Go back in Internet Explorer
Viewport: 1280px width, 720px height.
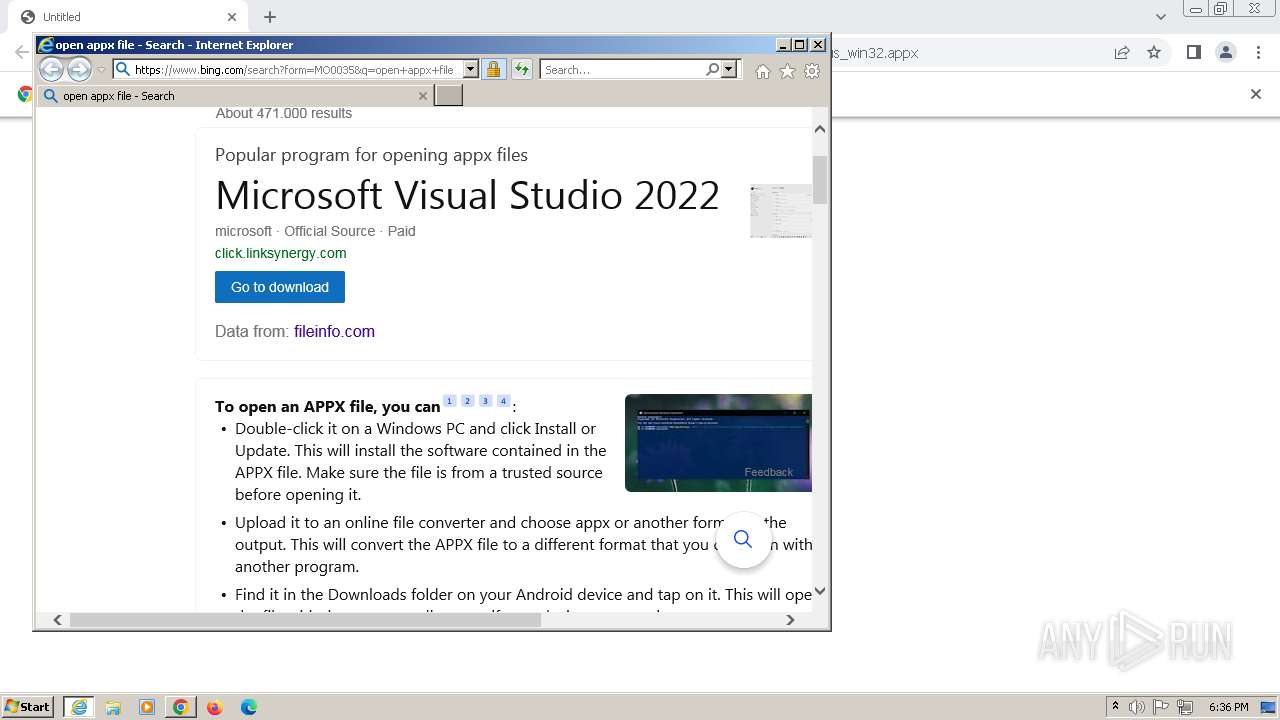pos(51,69)
